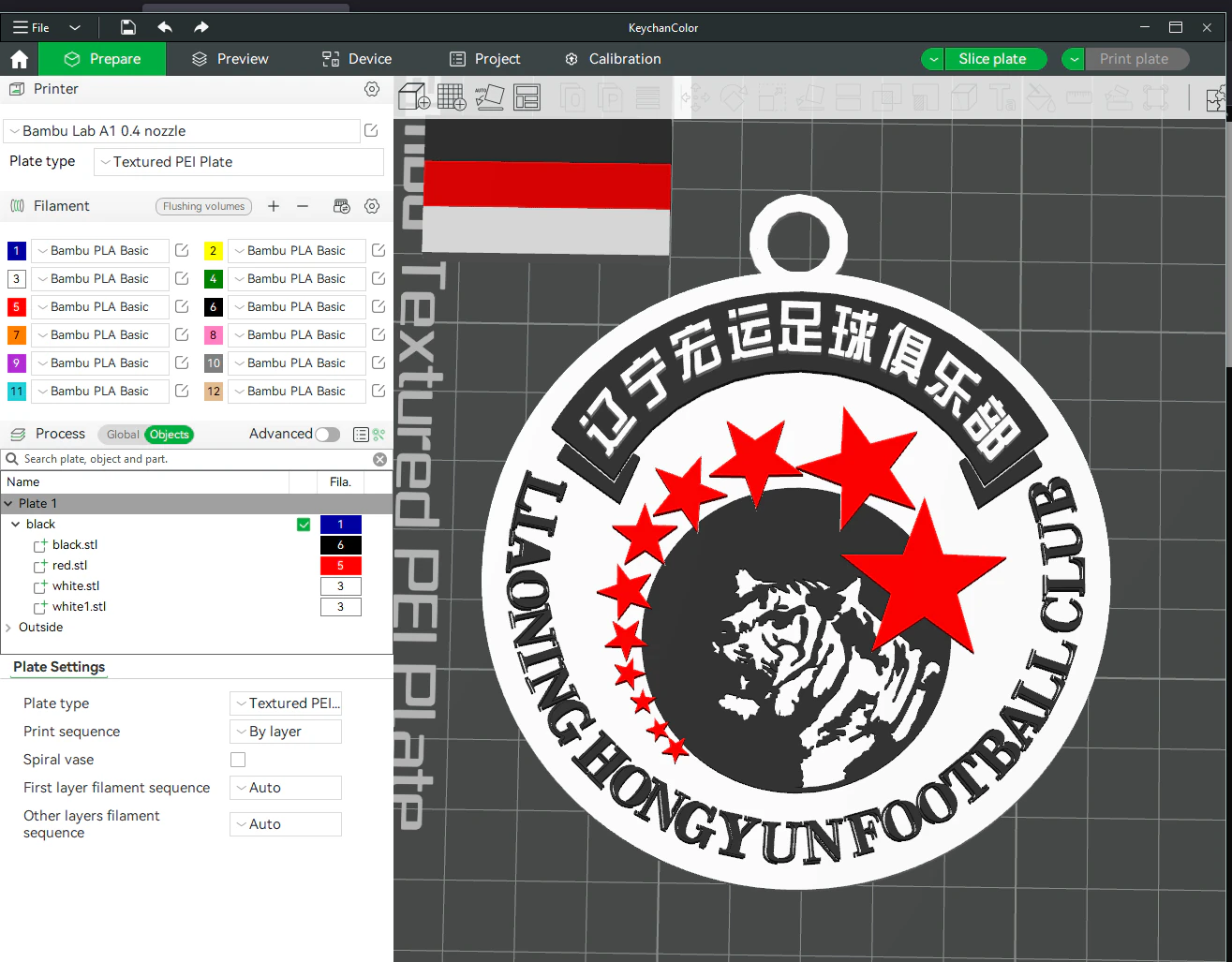Redo the last action

[201, 27]
